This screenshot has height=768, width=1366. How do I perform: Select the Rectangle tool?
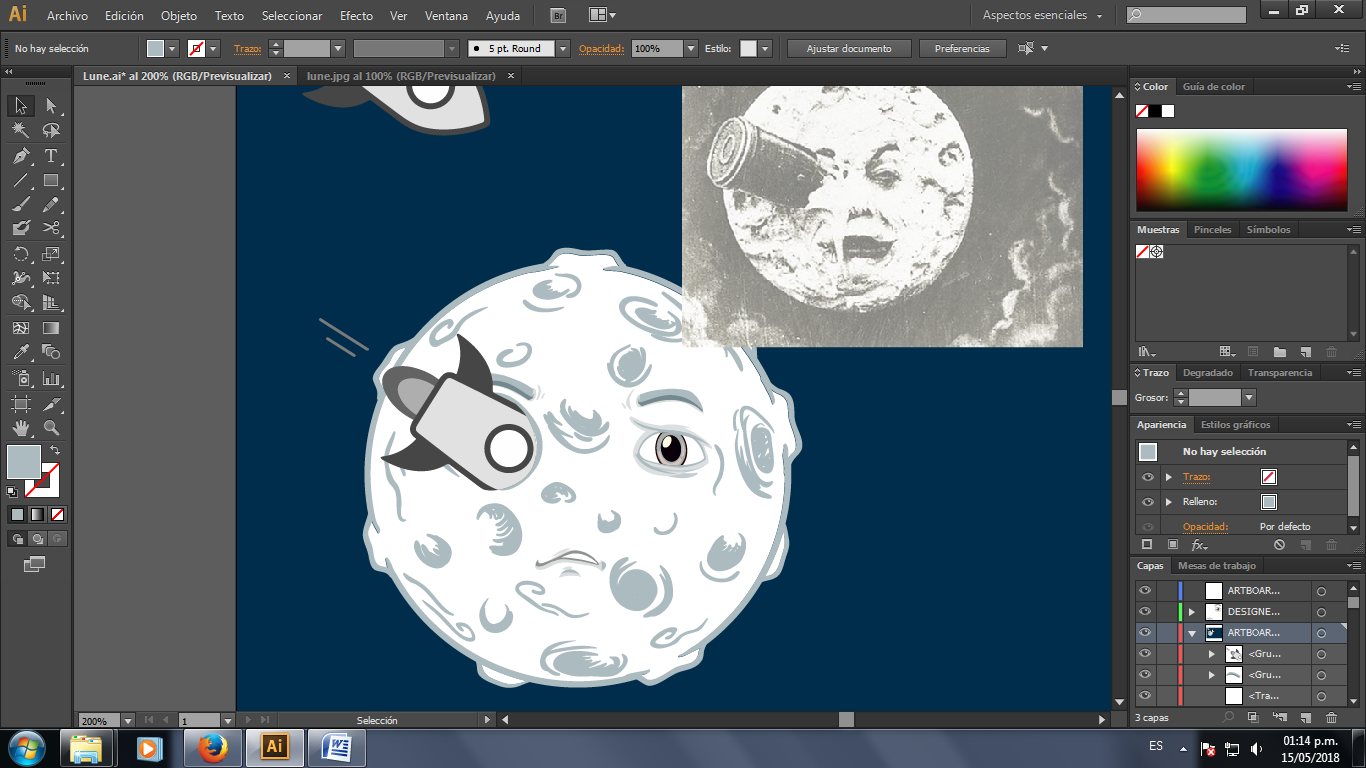pyautogui.click(x=51, y=181)
